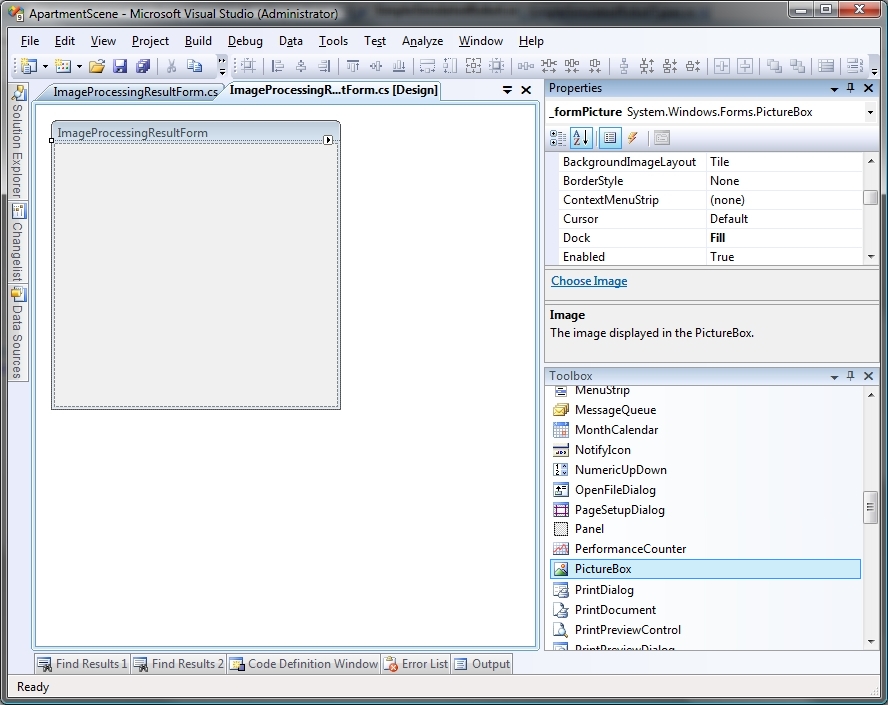The height and width of the screenshot is (705, 888).
Task: Toggle Alphabetical sorting in Properties
Action: (x=582, y=138)
